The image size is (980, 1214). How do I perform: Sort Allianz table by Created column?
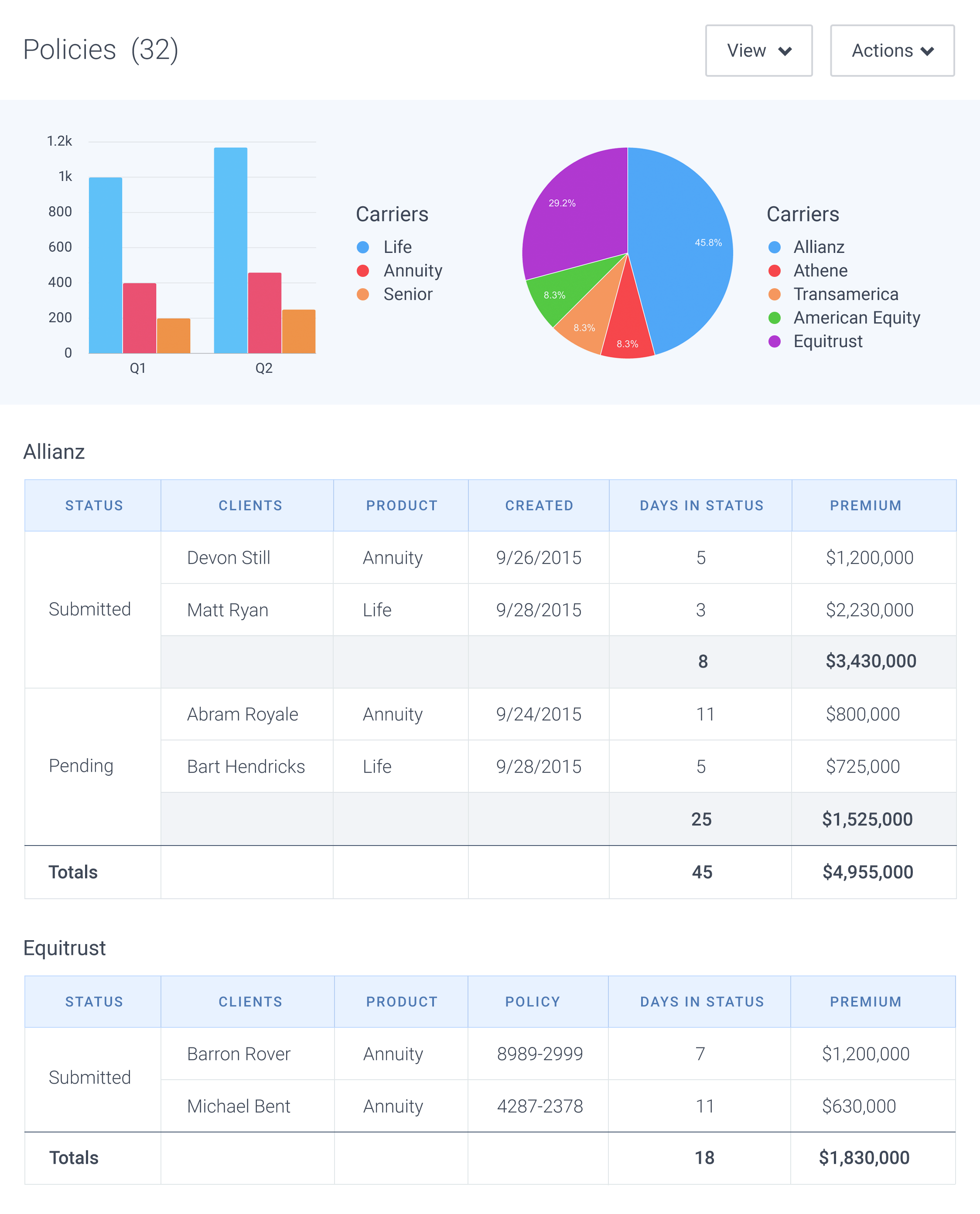coord(539,506)
